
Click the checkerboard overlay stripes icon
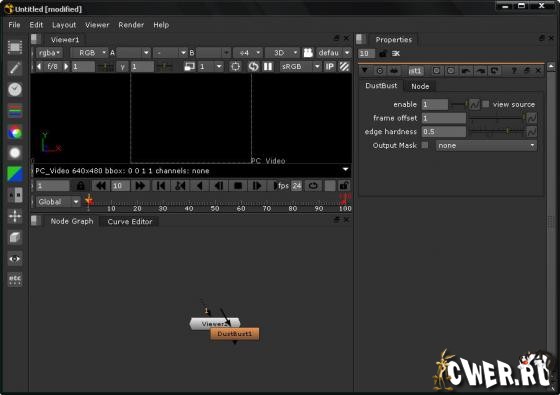[x=344, y=66]
